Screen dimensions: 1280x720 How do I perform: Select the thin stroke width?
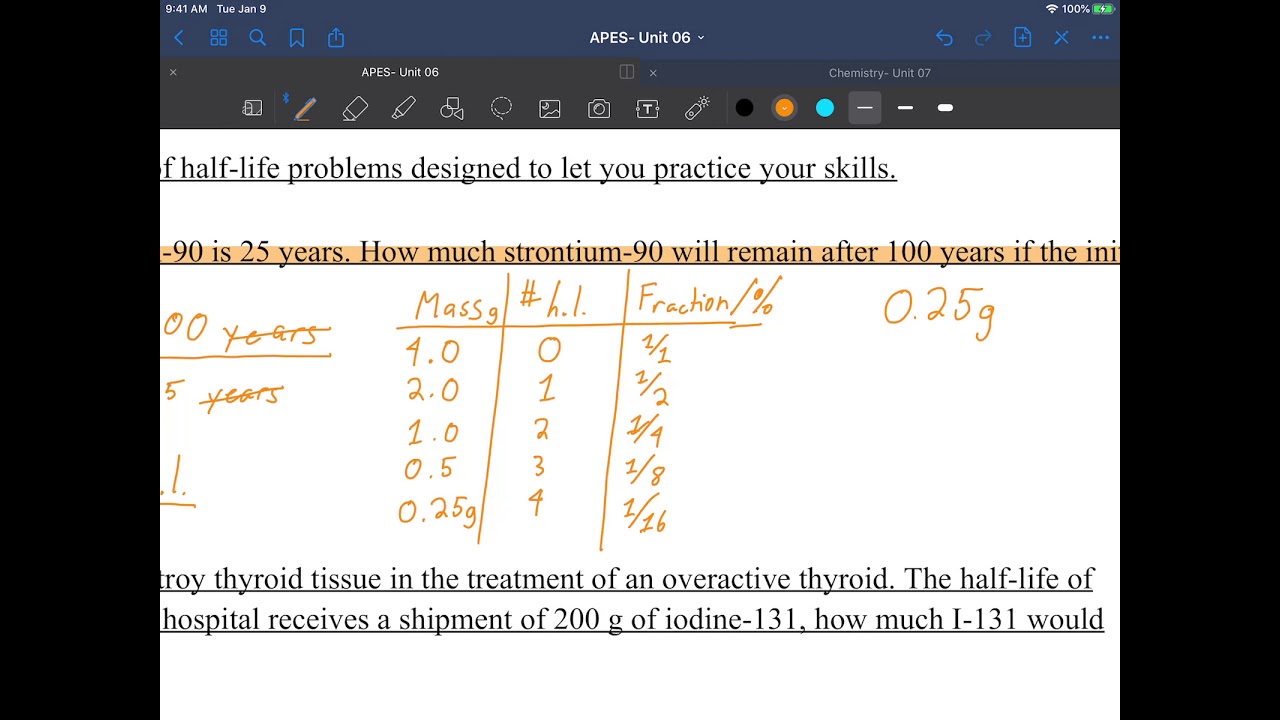(x=865, y=108)
